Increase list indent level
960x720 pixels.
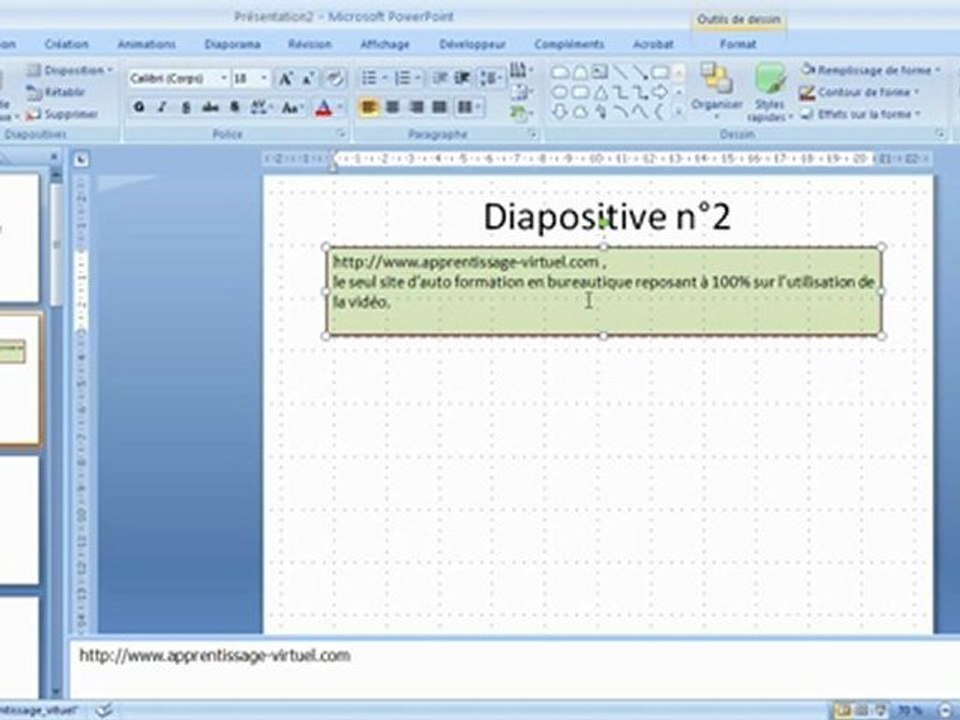tap(463, 78)
